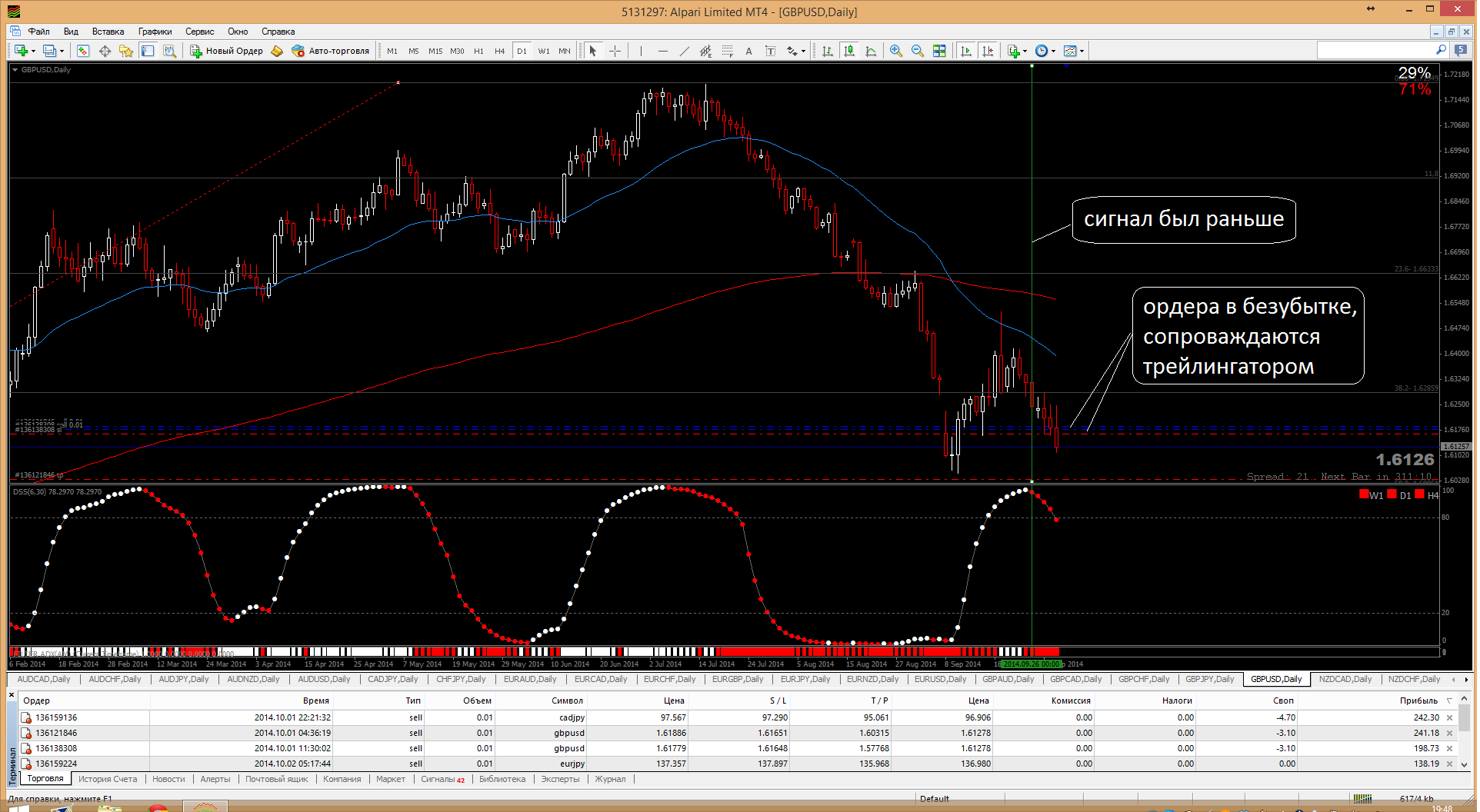The height and width of the screenshot is (812, 1480).
Task: Sort orders by Прибыль column header
Action: point(1418,701)
